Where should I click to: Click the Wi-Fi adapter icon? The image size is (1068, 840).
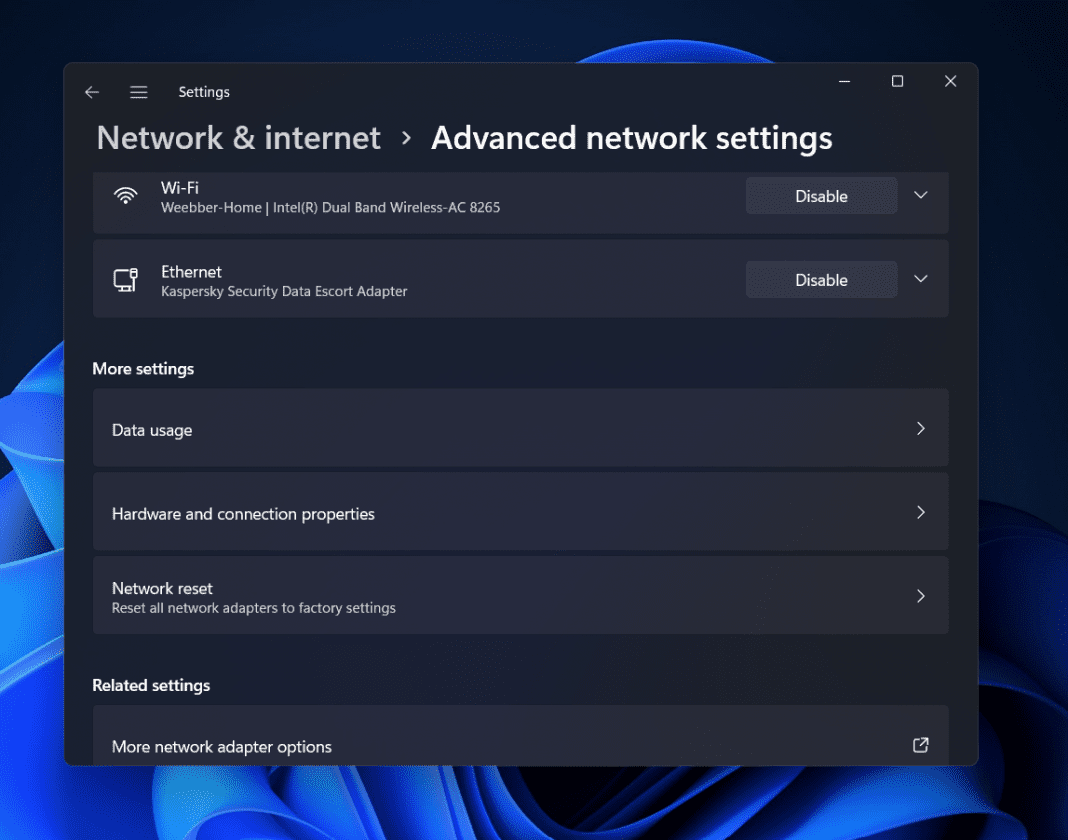pyautogui.click(x=125, y=196)
